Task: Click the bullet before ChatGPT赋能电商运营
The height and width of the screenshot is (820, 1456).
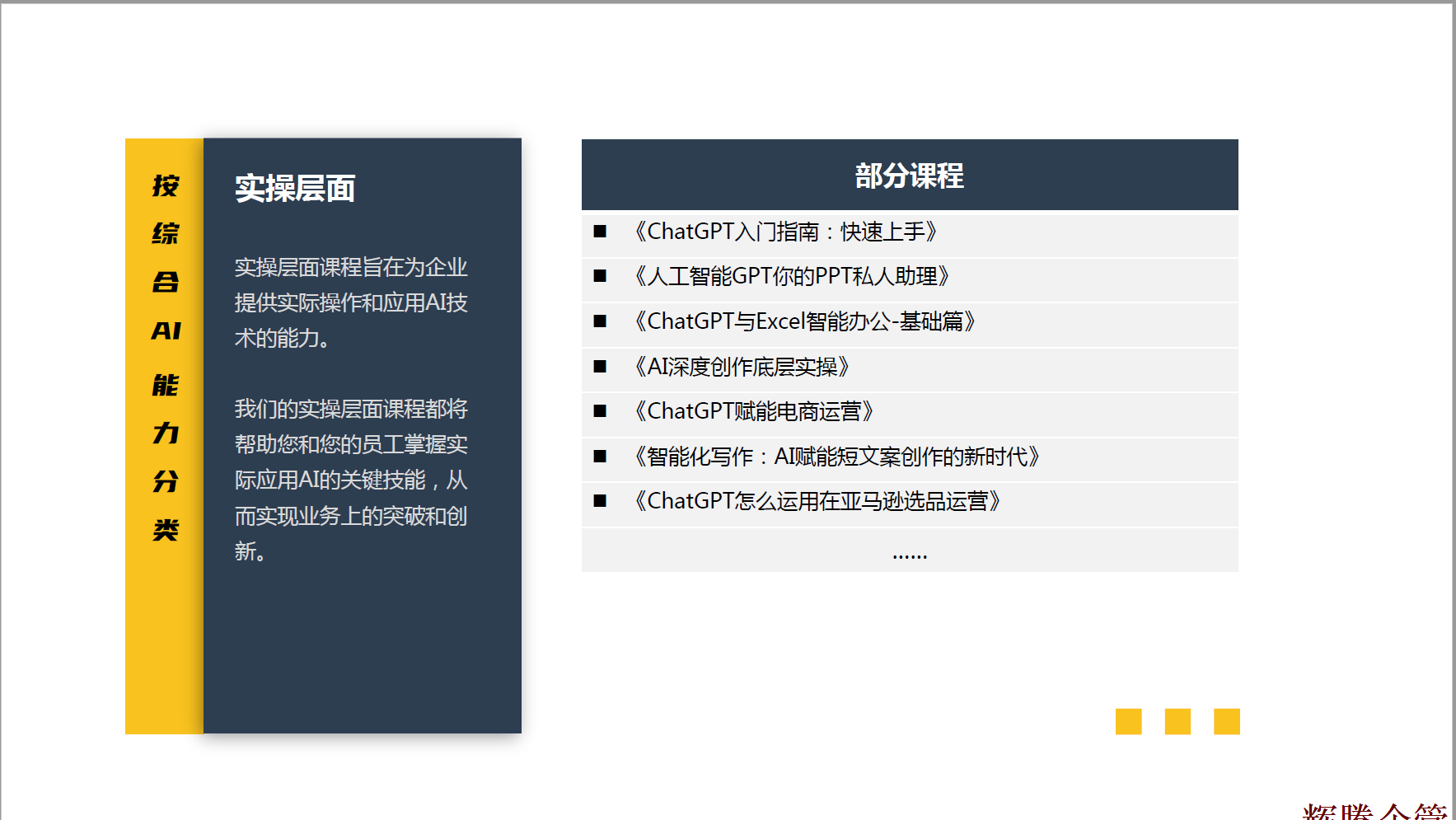Action: click(600, 411)
